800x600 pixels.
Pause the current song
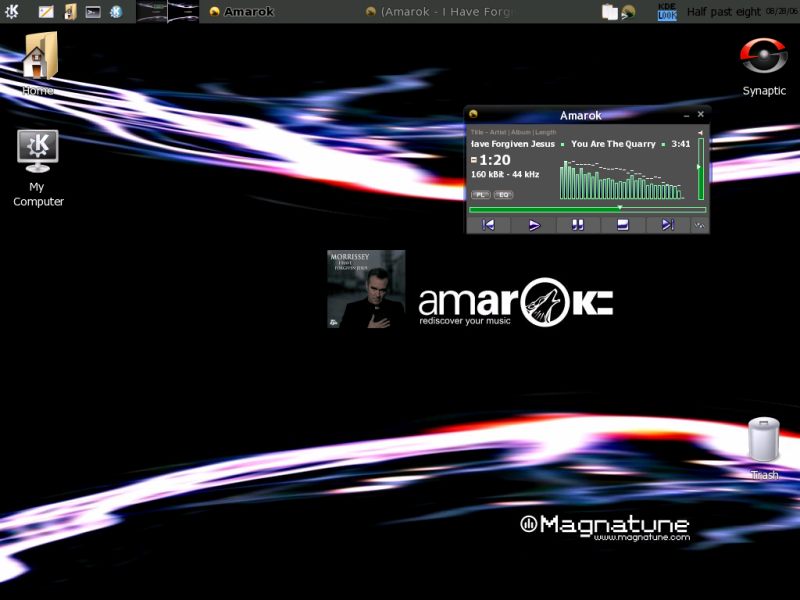tap(578, 225)
